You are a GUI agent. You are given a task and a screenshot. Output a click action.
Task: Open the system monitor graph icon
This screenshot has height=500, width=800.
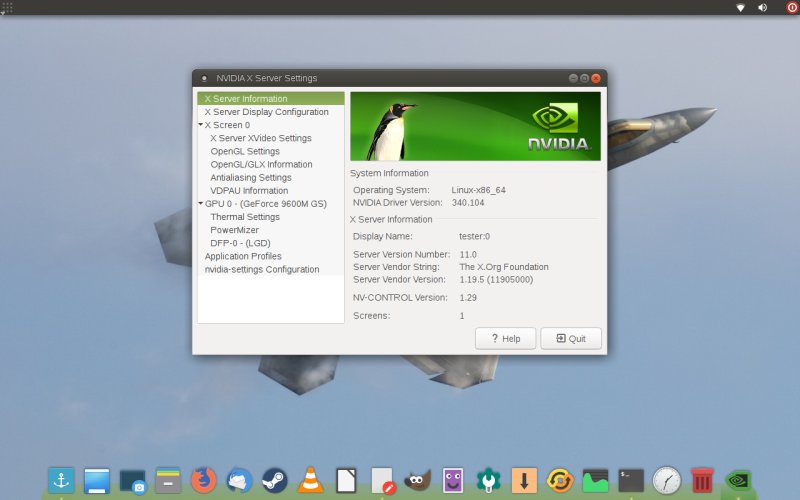pos(595,481)
